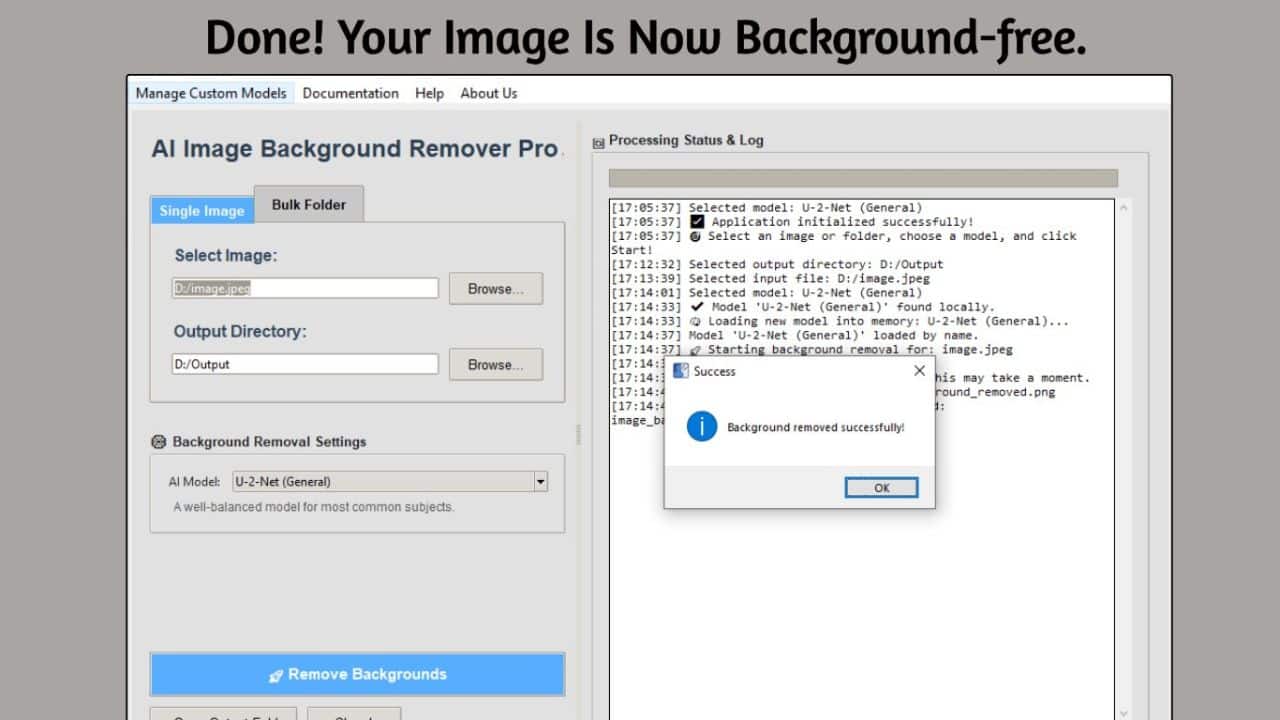Open the Manage Custom Models menu
The image size is (1280, 720).
click(x=211, y=93)
